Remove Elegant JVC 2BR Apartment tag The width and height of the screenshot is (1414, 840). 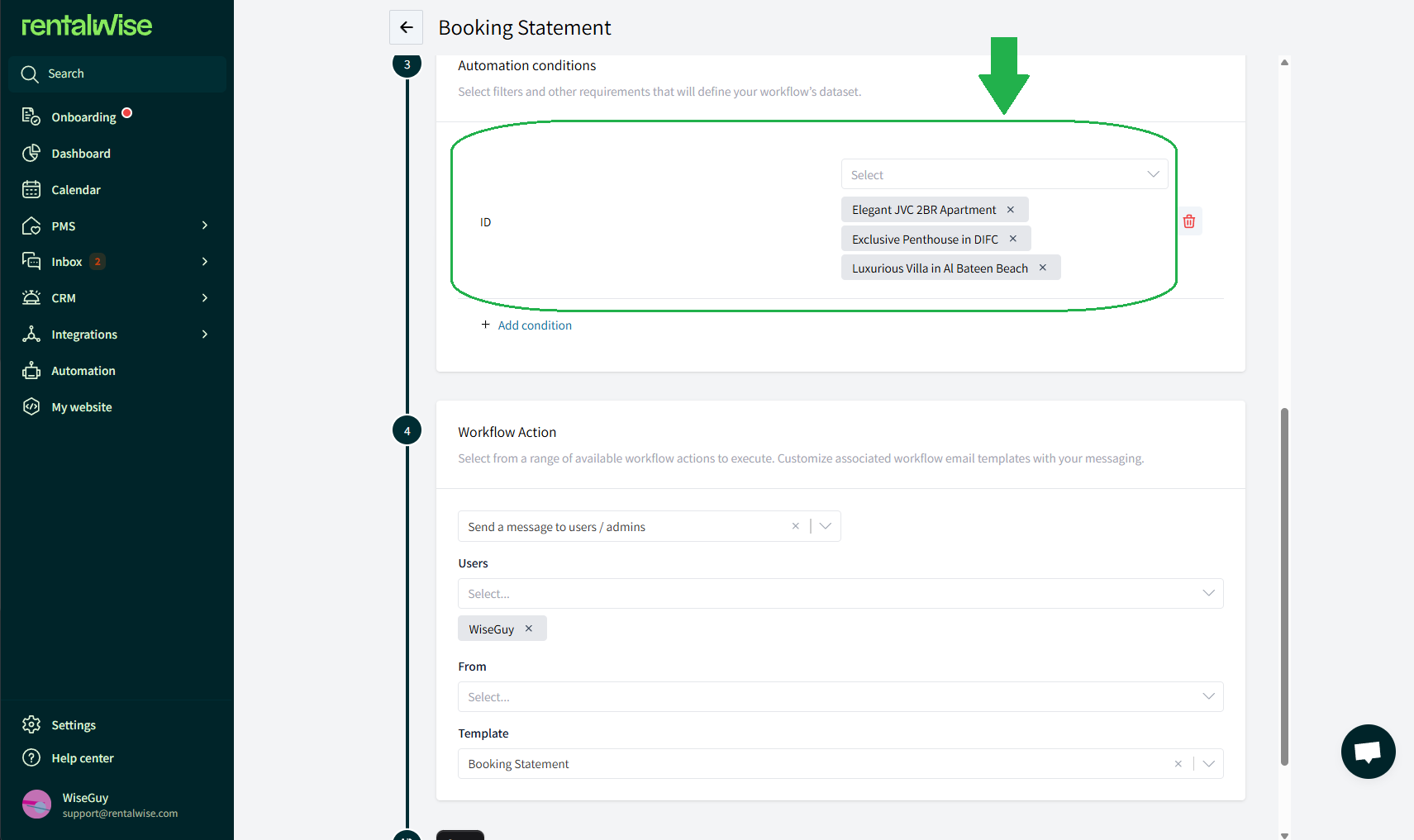point(1011,210)
